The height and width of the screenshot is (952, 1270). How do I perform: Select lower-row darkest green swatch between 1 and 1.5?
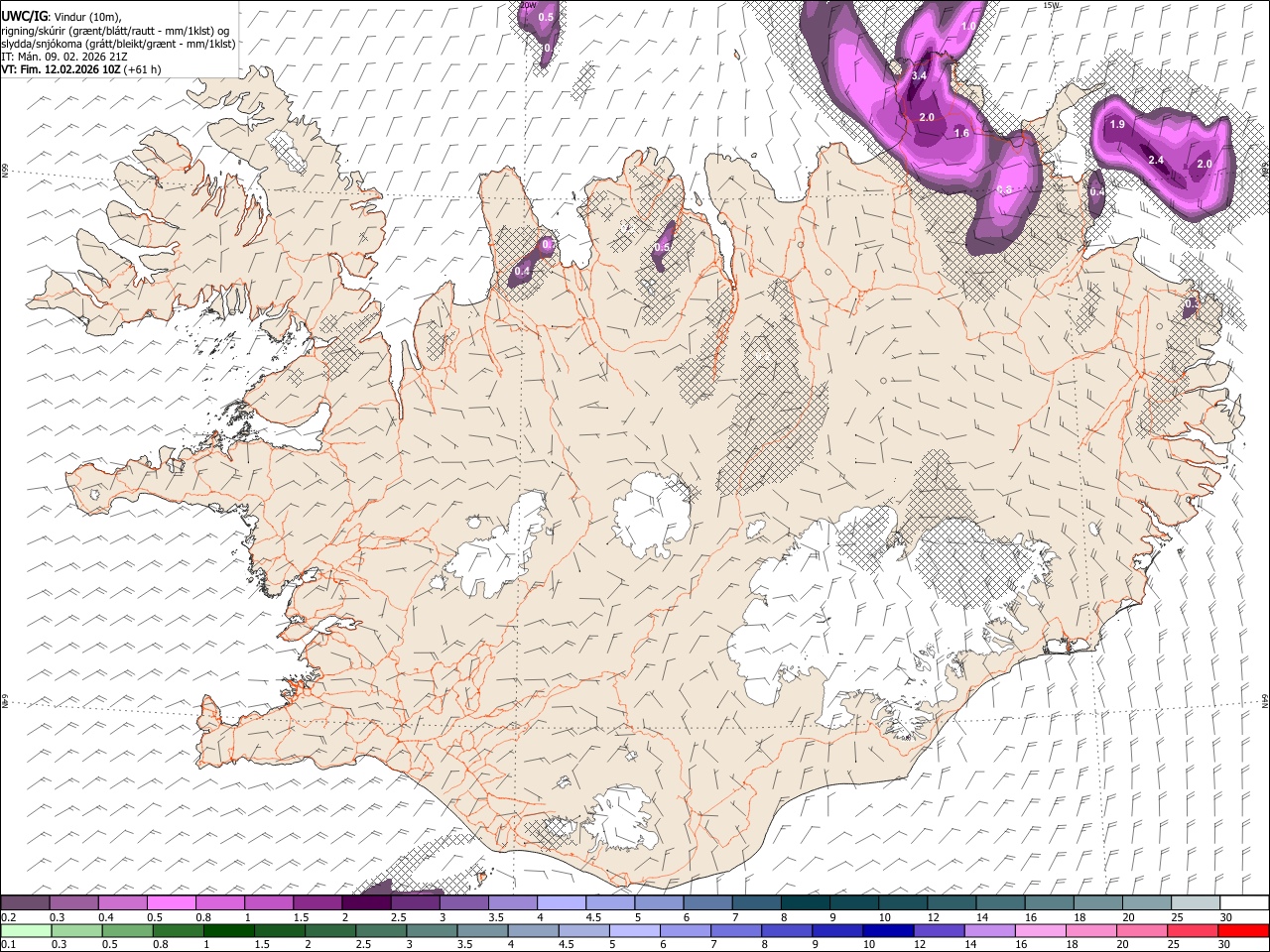pyautogui.click(x=228, y=930)
